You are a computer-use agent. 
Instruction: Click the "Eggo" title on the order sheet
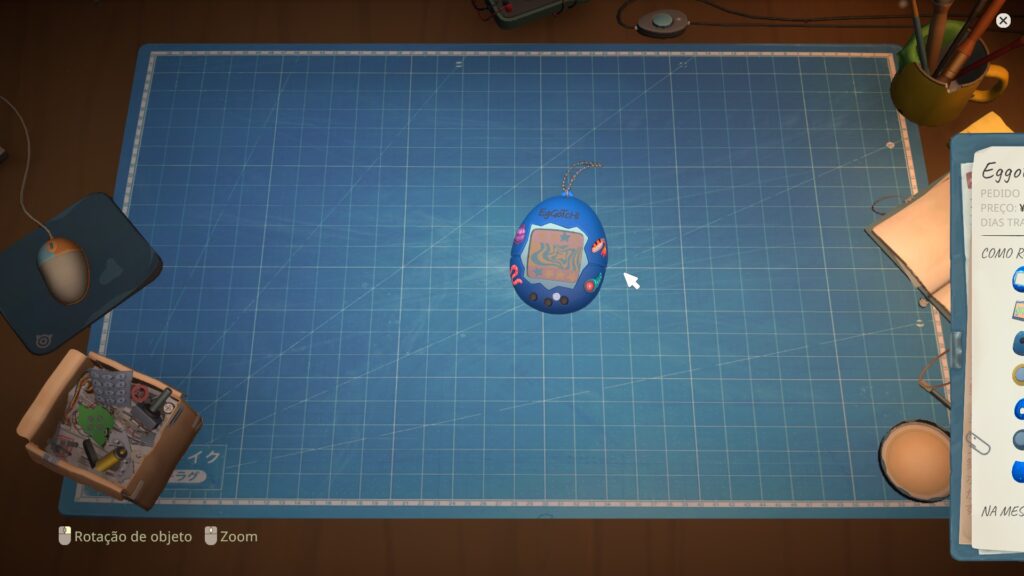1002,172
